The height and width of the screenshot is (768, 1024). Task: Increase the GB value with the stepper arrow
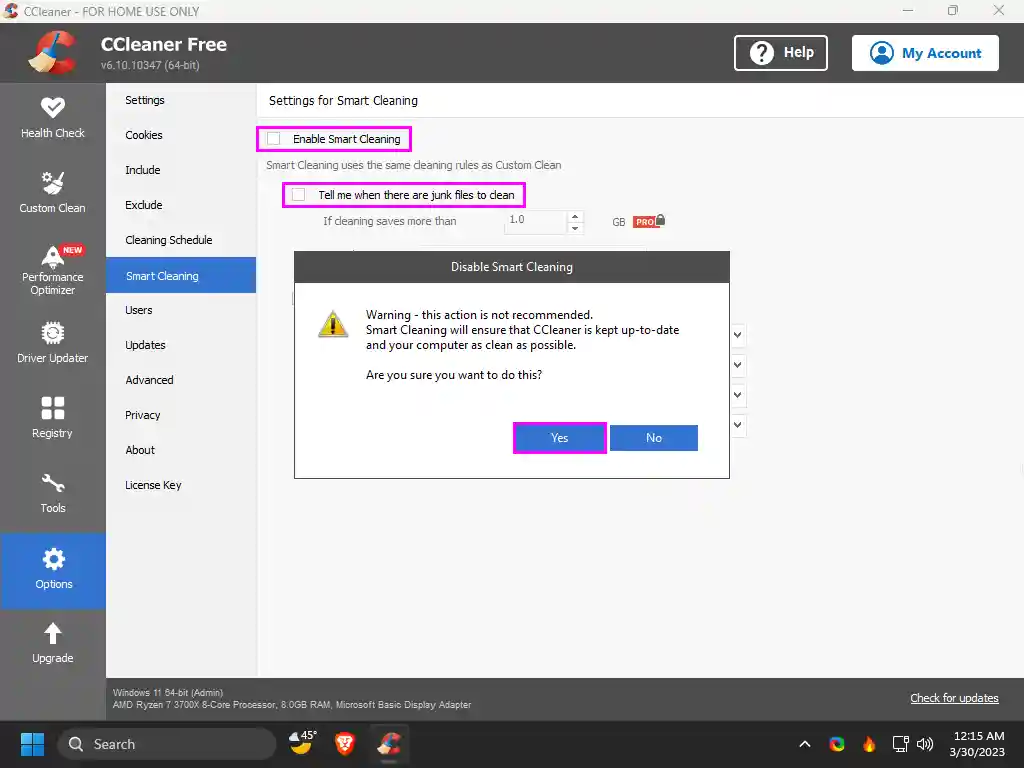[575, 216]
